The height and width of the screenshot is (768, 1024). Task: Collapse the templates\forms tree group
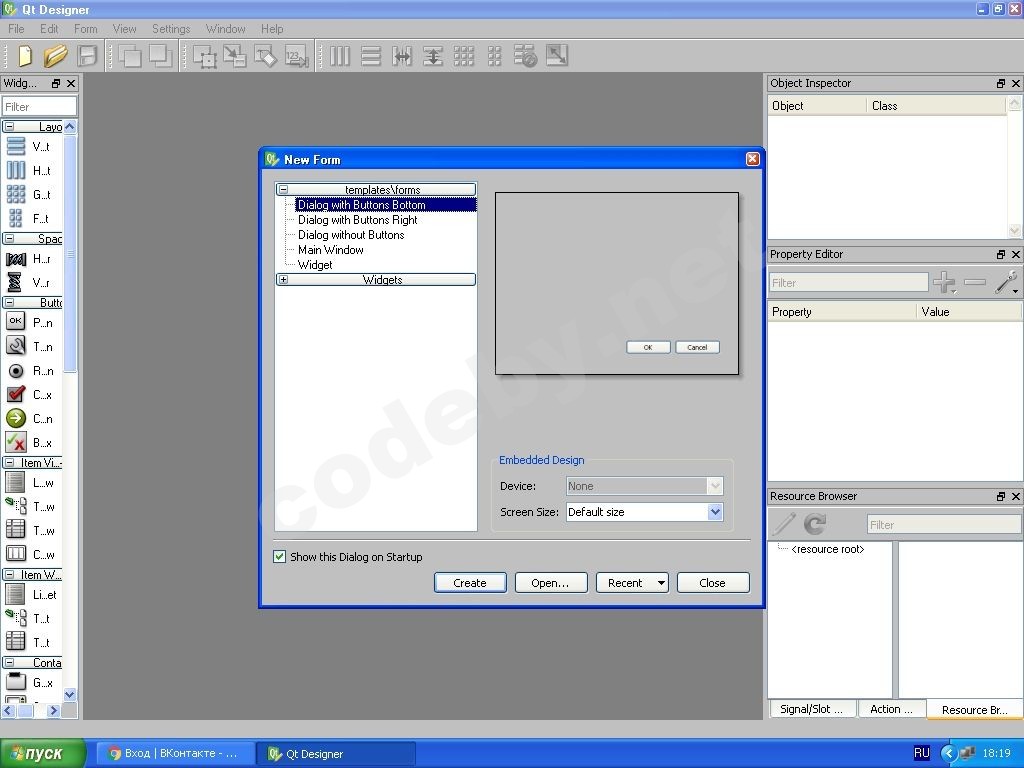coord(284,190)
